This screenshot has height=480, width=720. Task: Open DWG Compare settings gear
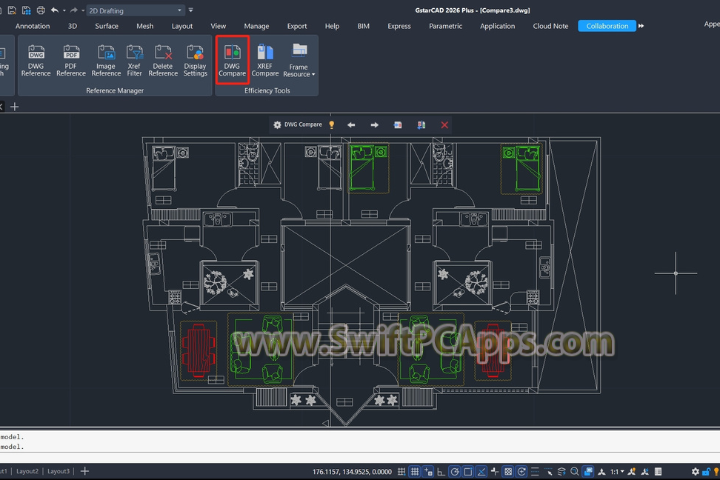tap(277, 125)
